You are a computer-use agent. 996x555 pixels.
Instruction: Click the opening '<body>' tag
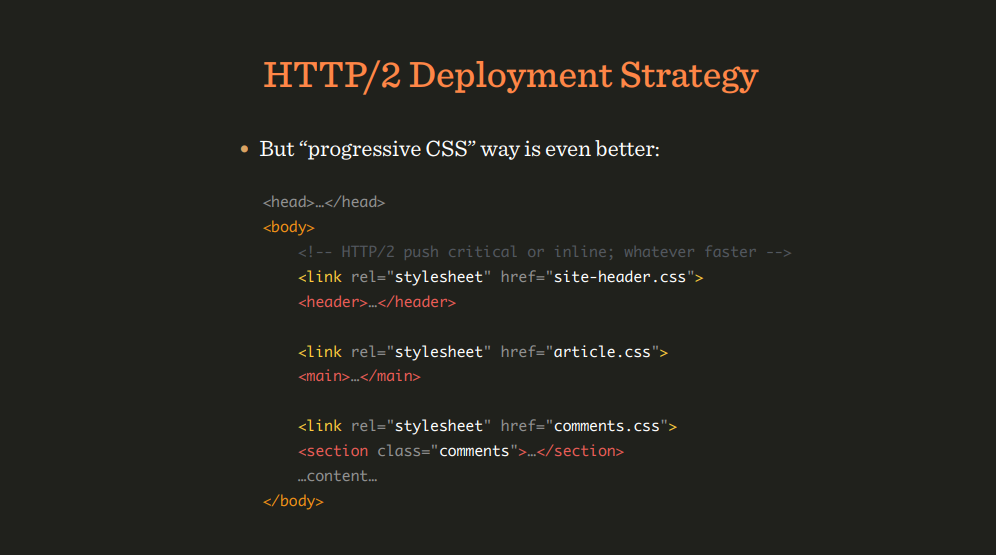[x=289, y=227]
